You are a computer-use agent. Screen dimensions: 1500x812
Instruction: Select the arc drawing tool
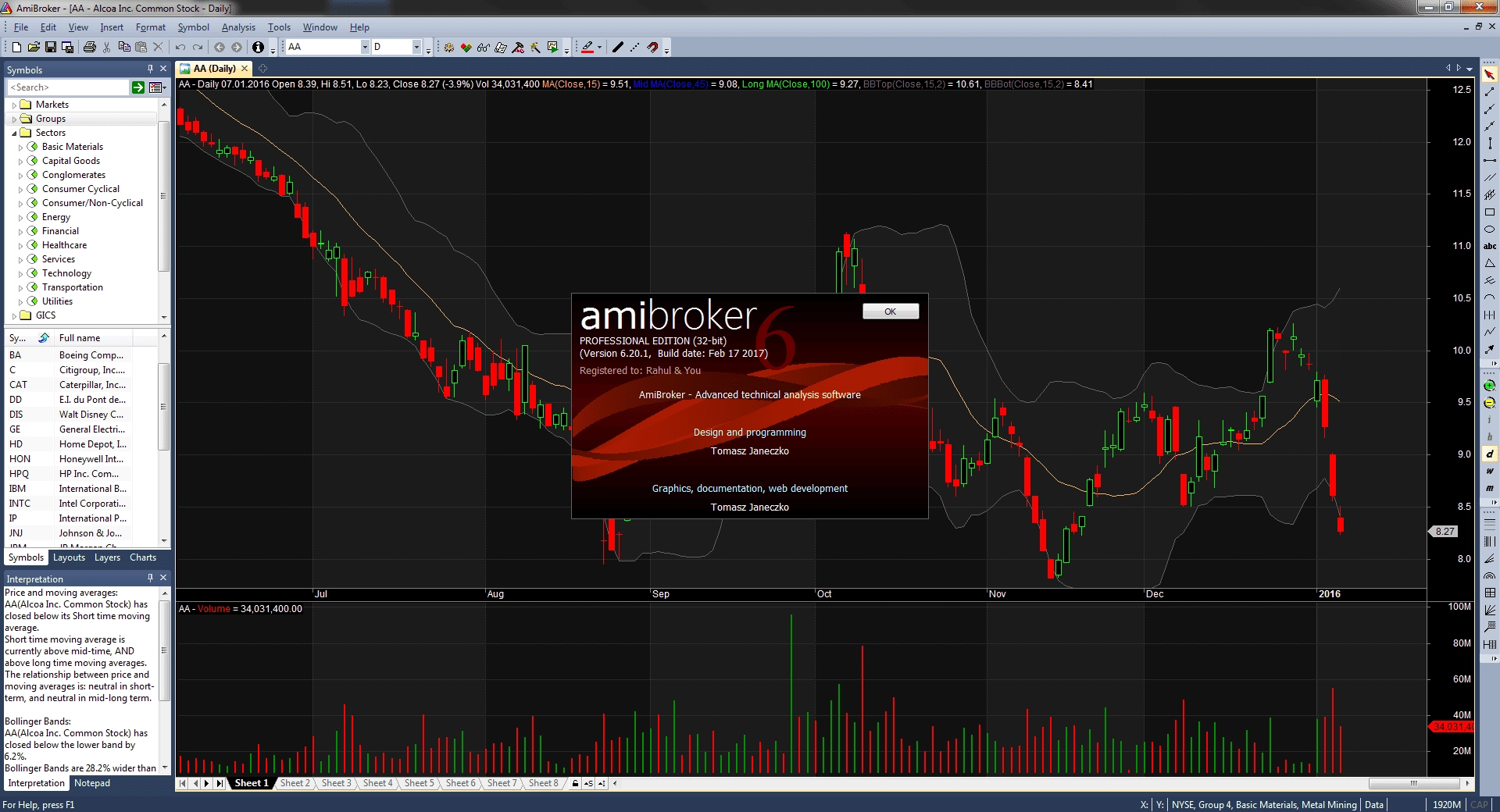[1489, 297]
